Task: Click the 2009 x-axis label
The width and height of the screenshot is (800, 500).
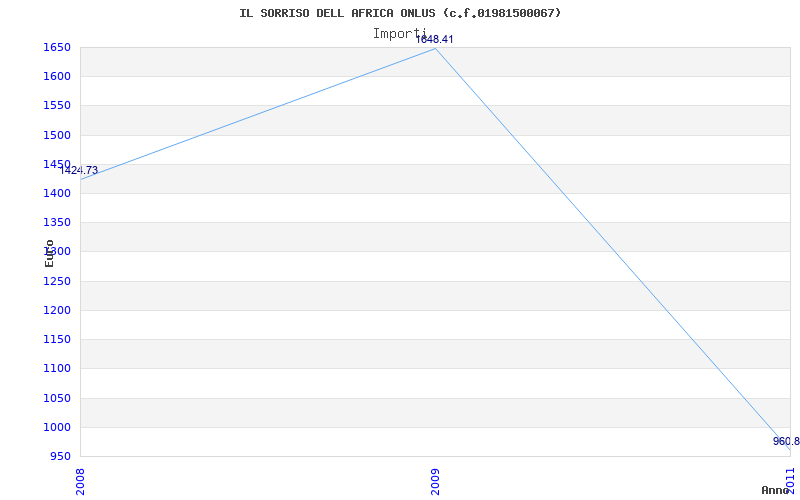Action: (435, 481)
